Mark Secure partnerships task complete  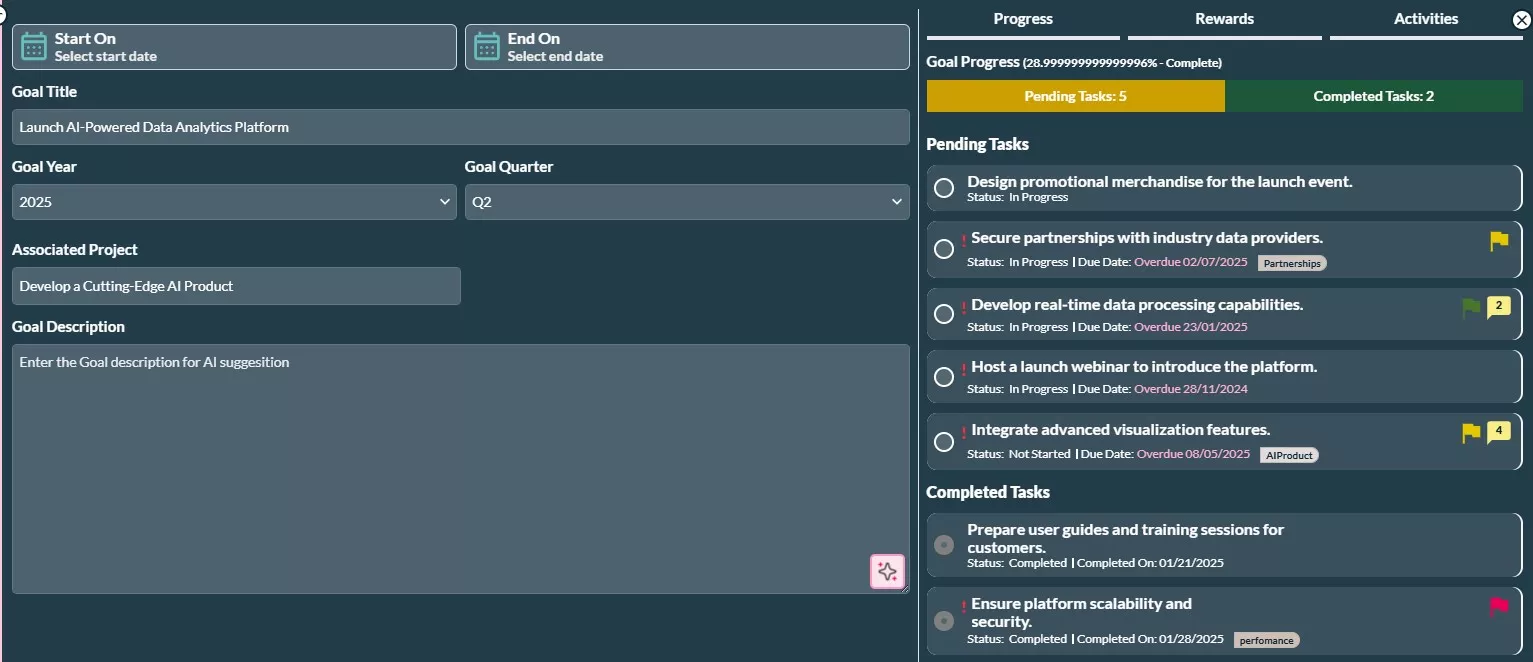point(943,249)
